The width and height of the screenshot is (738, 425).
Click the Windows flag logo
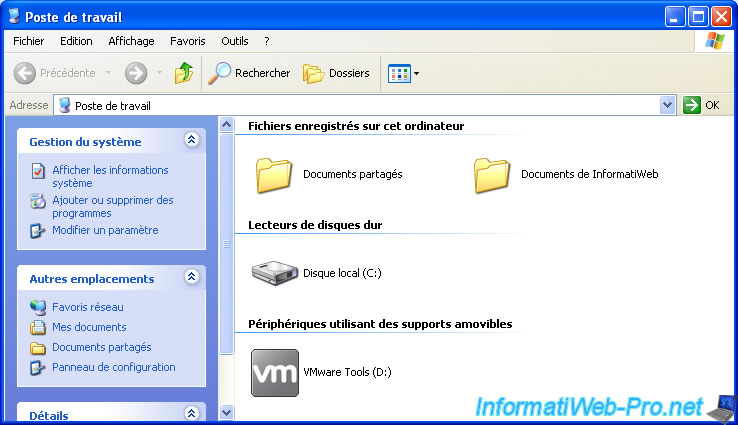(715, 41)
